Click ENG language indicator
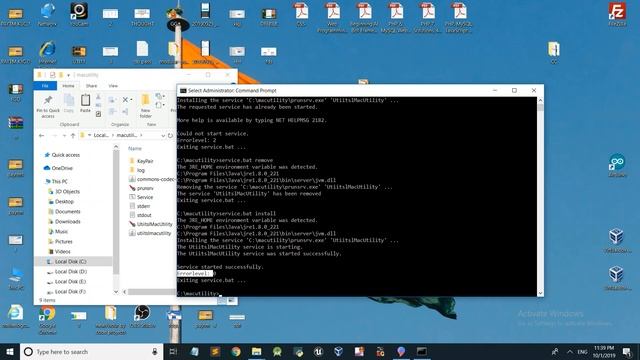This screenshot has width=640, height=360. coord(582,351)
